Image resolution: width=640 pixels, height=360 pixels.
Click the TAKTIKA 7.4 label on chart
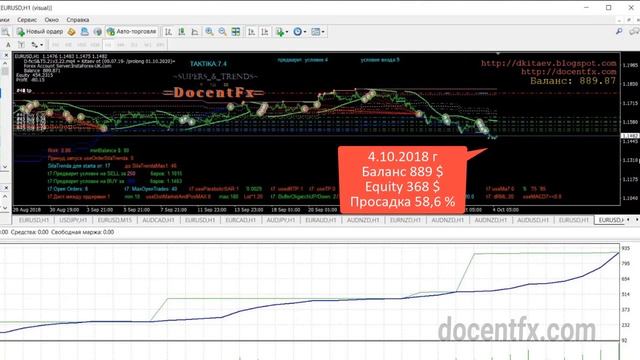[208, 64]
